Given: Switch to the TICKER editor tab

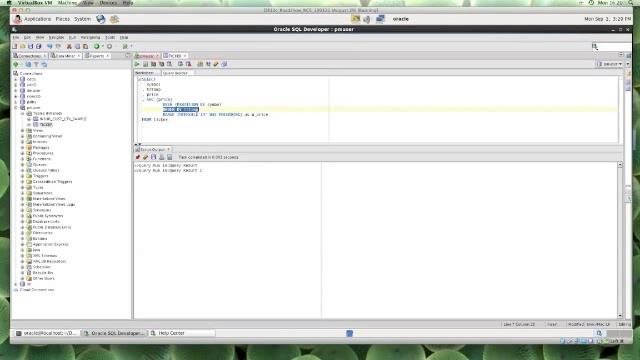Looking at the screenshot, I should pyautogui.click(x=175, y=56).
